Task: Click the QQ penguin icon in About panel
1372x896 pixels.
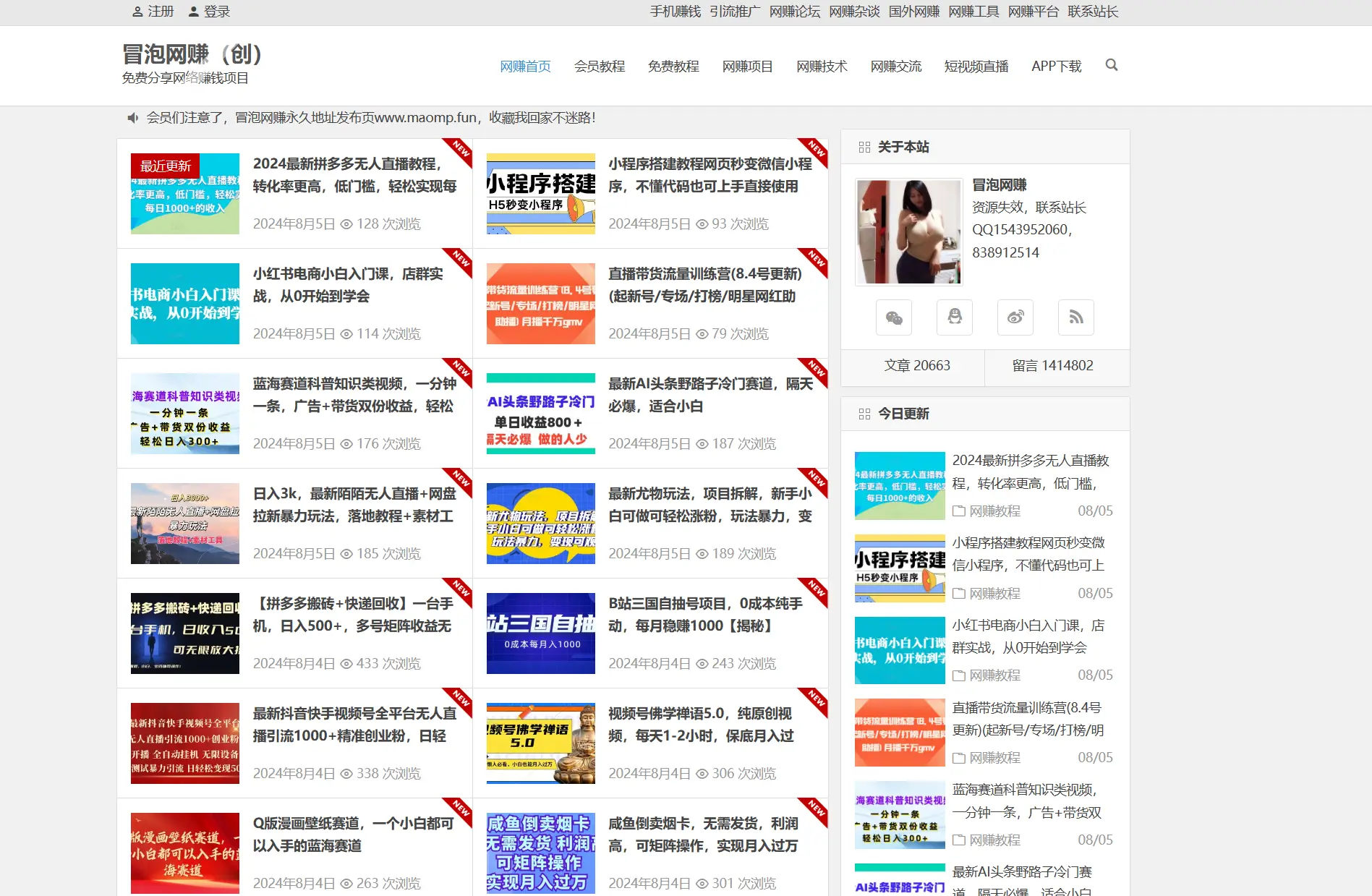Action: pyautogui.click(x=955, y=317)
